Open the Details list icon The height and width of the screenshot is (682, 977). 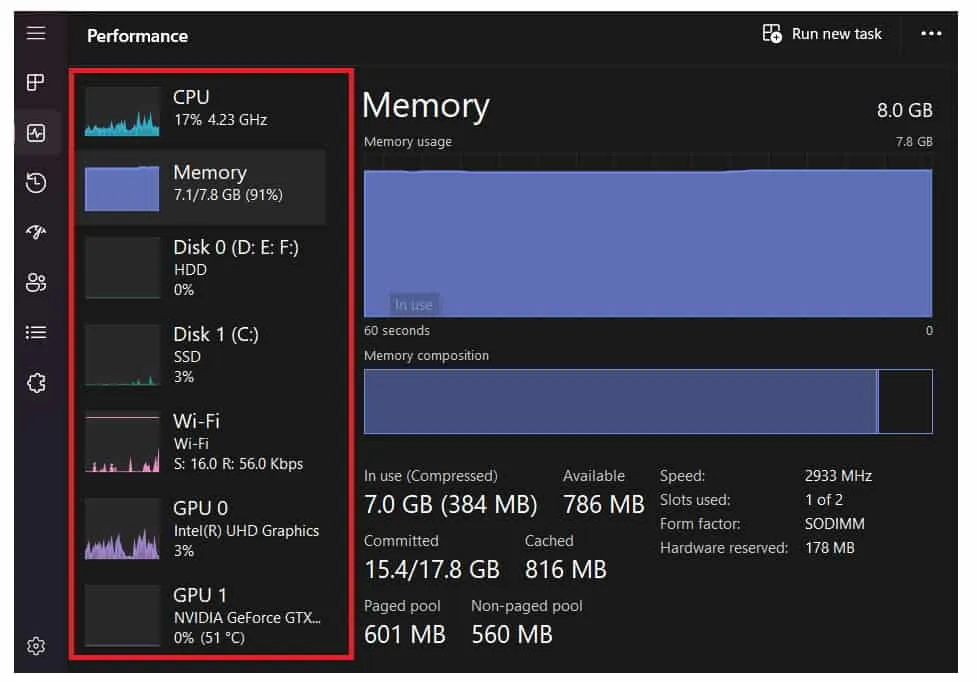point(36,333)
